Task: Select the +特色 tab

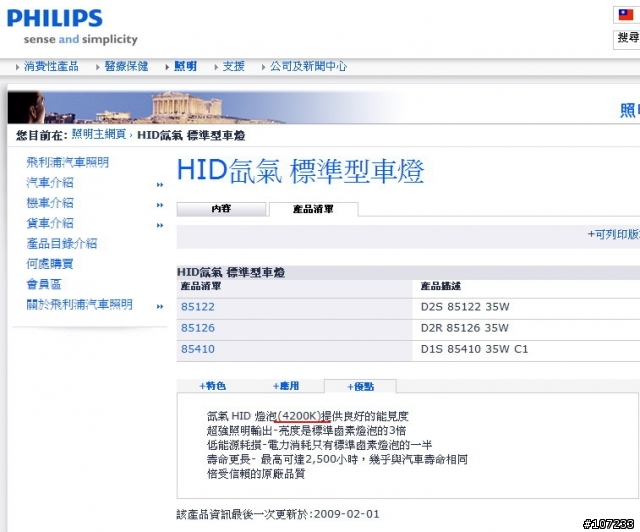Action: (x=213, y=386)
